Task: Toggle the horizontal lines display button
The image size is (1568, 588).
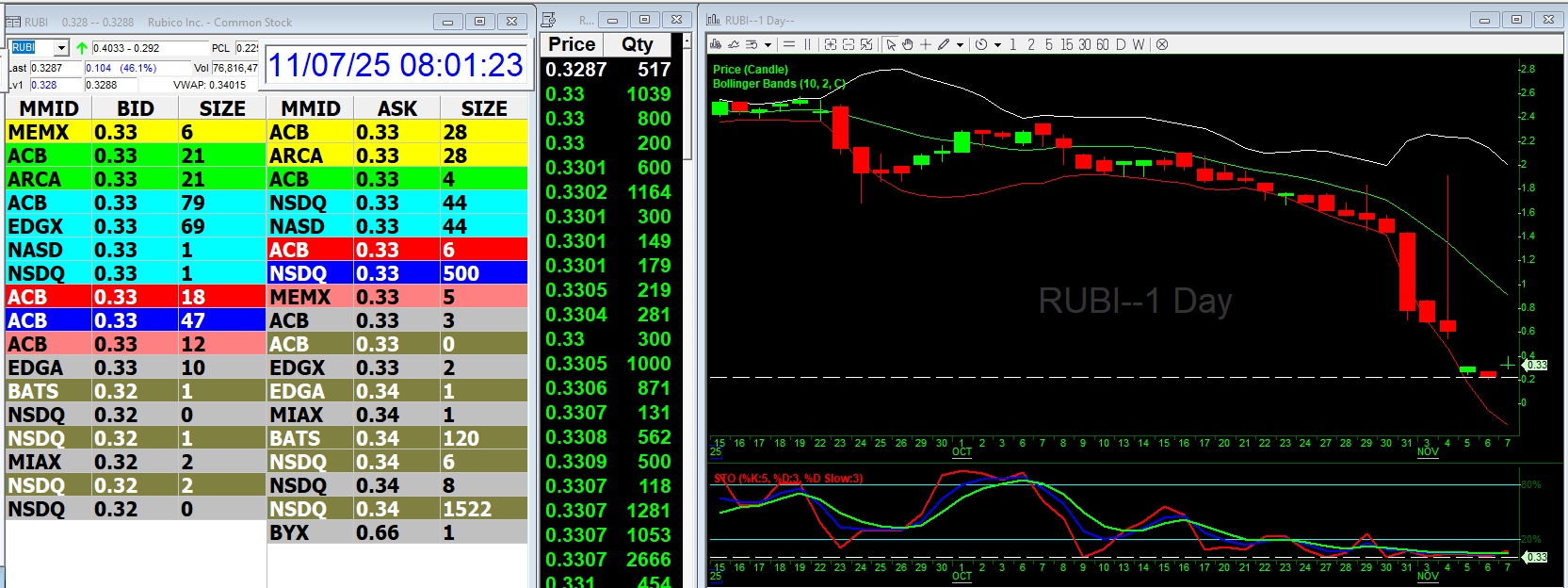Action: (x=789, y=44)
